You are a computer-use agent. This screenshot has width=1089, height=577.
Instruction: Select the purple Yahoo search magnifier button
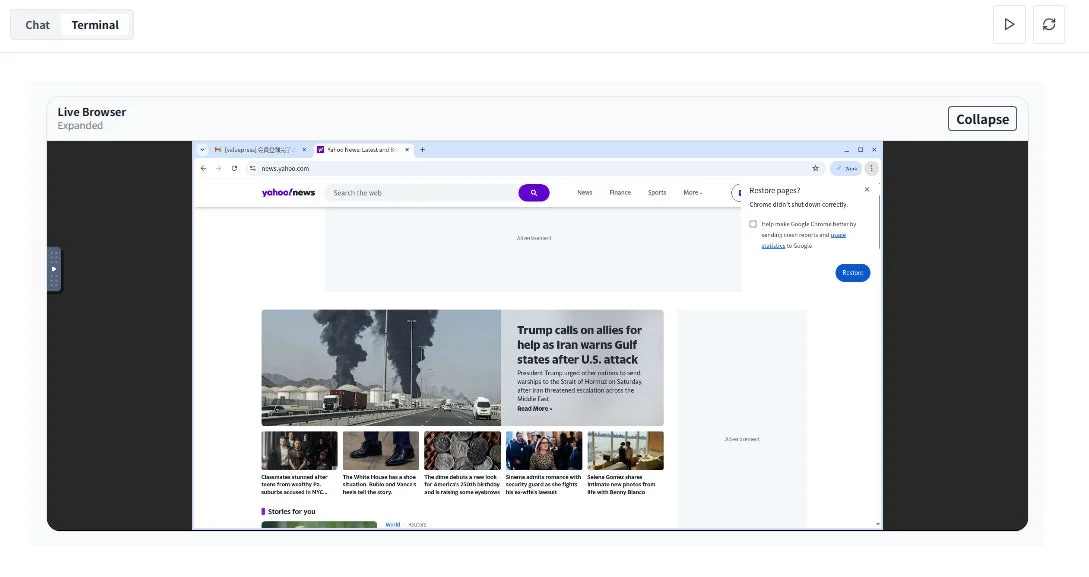[534, 192]
